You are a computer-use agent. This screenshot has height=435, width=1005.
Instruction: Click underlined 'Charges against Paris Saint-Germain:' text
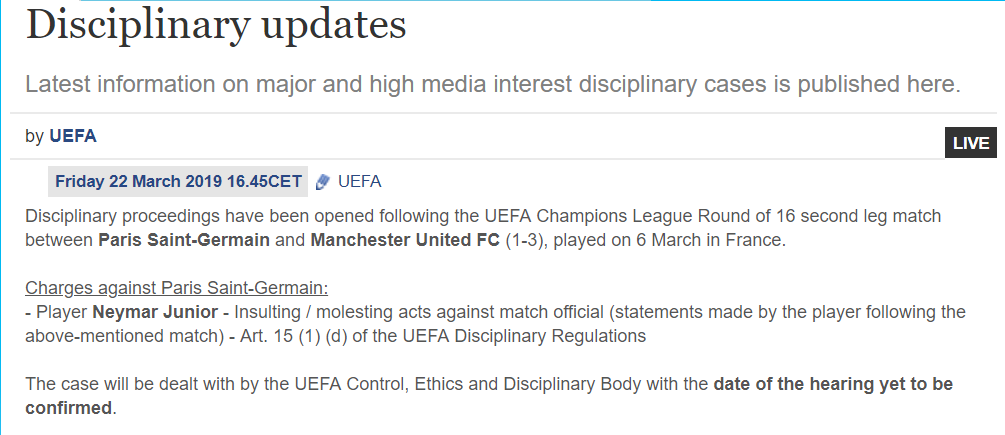177,288
